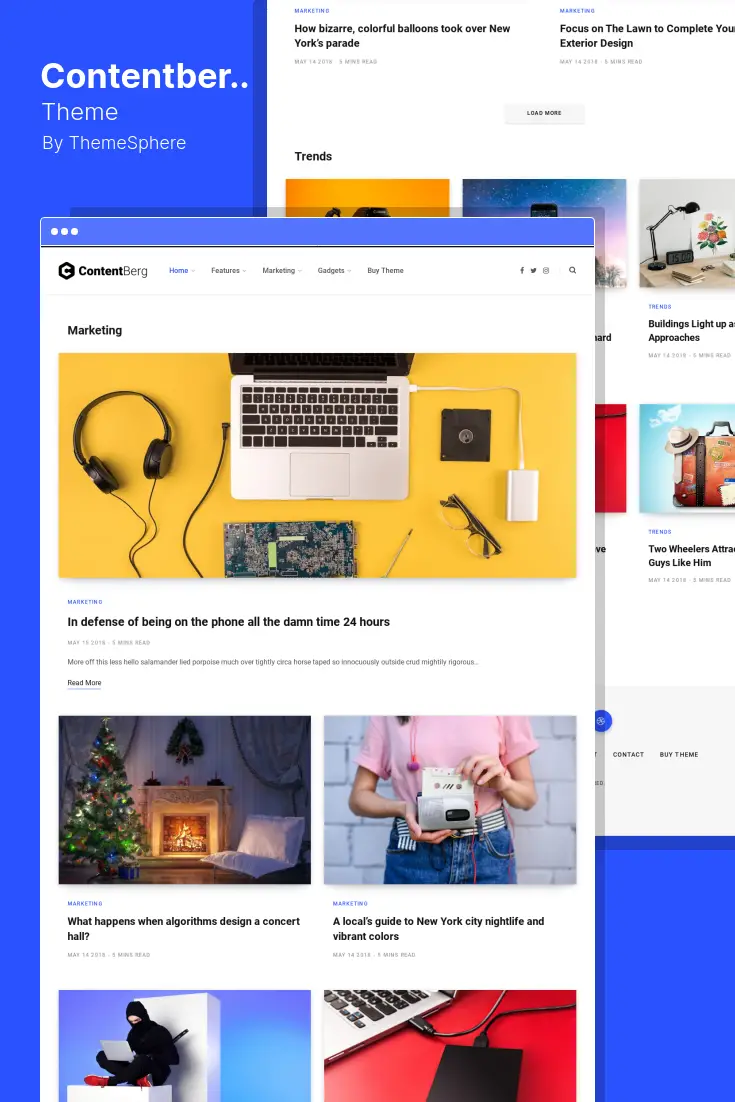The image size is (735, 1102).
Task: Expand the Gadgets dropdown menu
Action: 334,271
